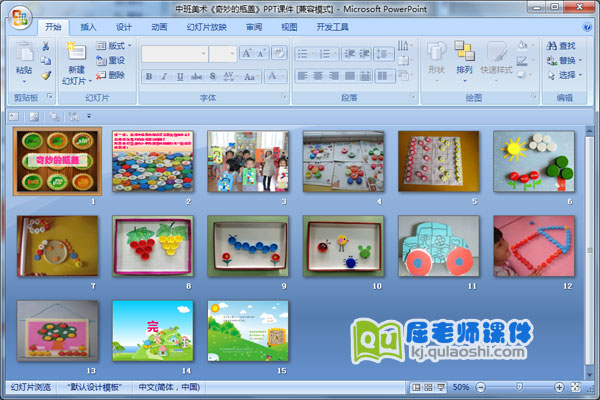The height and width of the screenshot is (400, 600).
Task: Switch to the Design (设计) tab
Action: coord(124,27)
